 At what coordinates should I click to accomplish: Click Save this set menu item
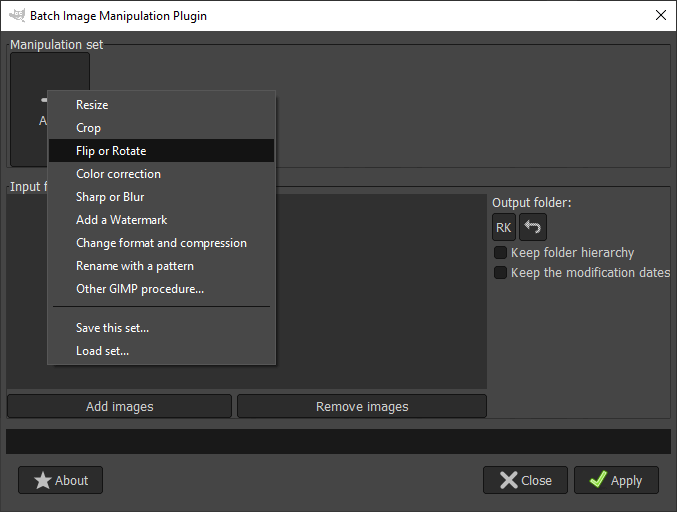click(x=161, y=328)
